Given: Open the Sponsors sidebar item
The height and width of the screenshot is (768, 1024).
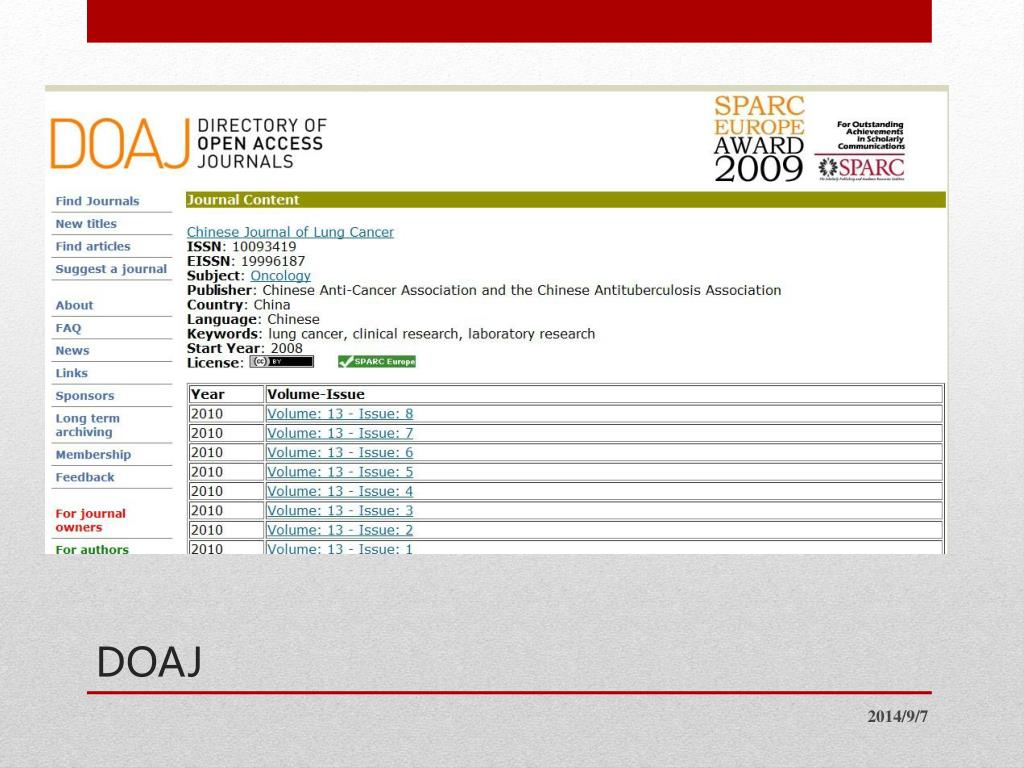Looking at the screenshot, I should pyautogui.click(x=85, y=396).
